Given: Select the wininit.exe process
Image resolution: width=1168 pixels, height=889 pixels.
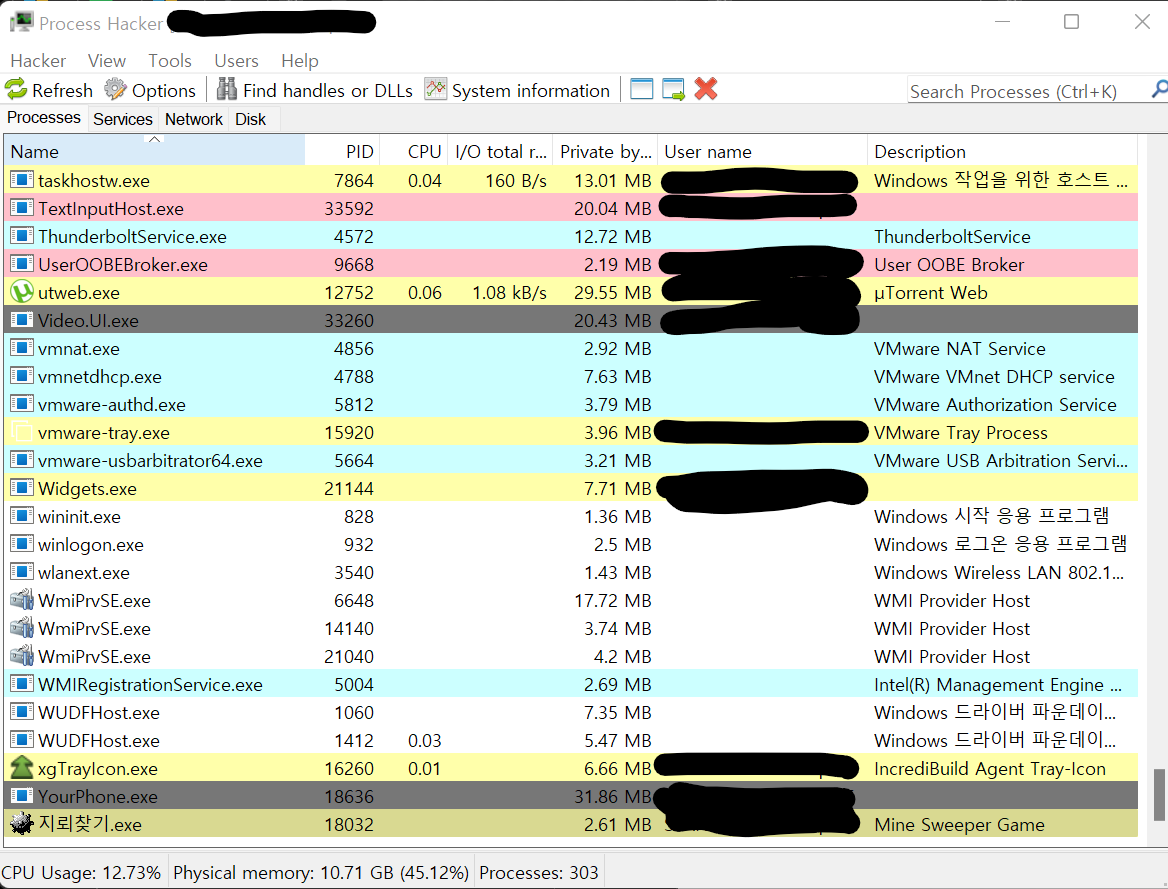Looking at the screenshot, I should tap(571, 516).
